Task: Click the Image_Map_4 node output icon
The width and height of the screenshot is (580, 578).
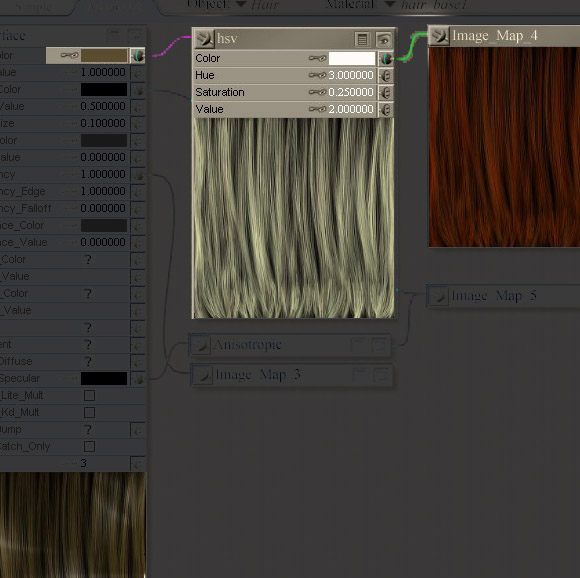Action: click(439, 36)
